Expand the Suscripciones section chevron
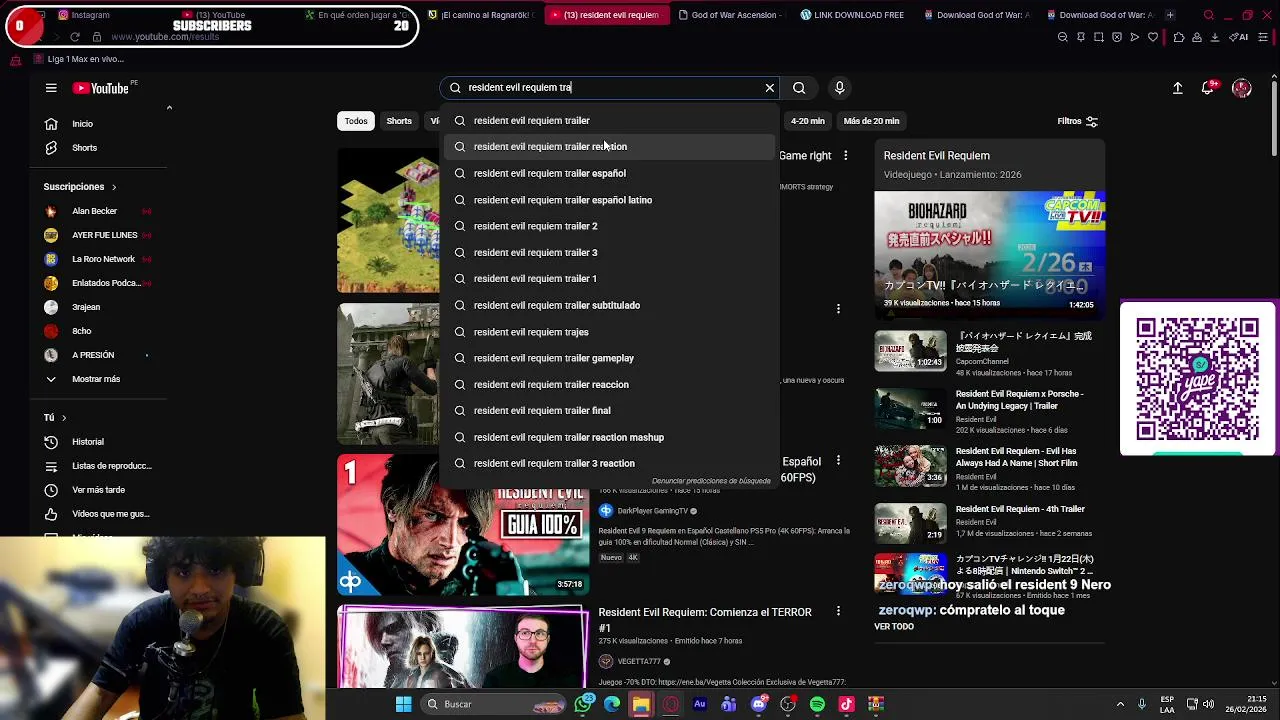 (x=113, y=187)
